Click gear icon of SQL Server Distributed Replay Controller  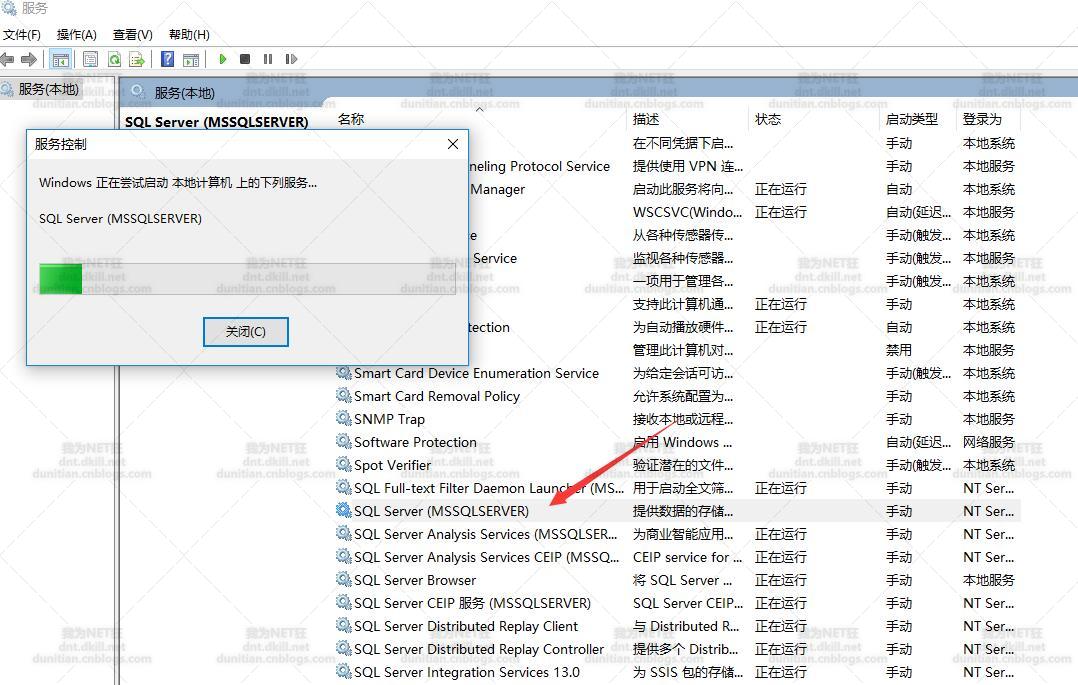pos(343,648)
